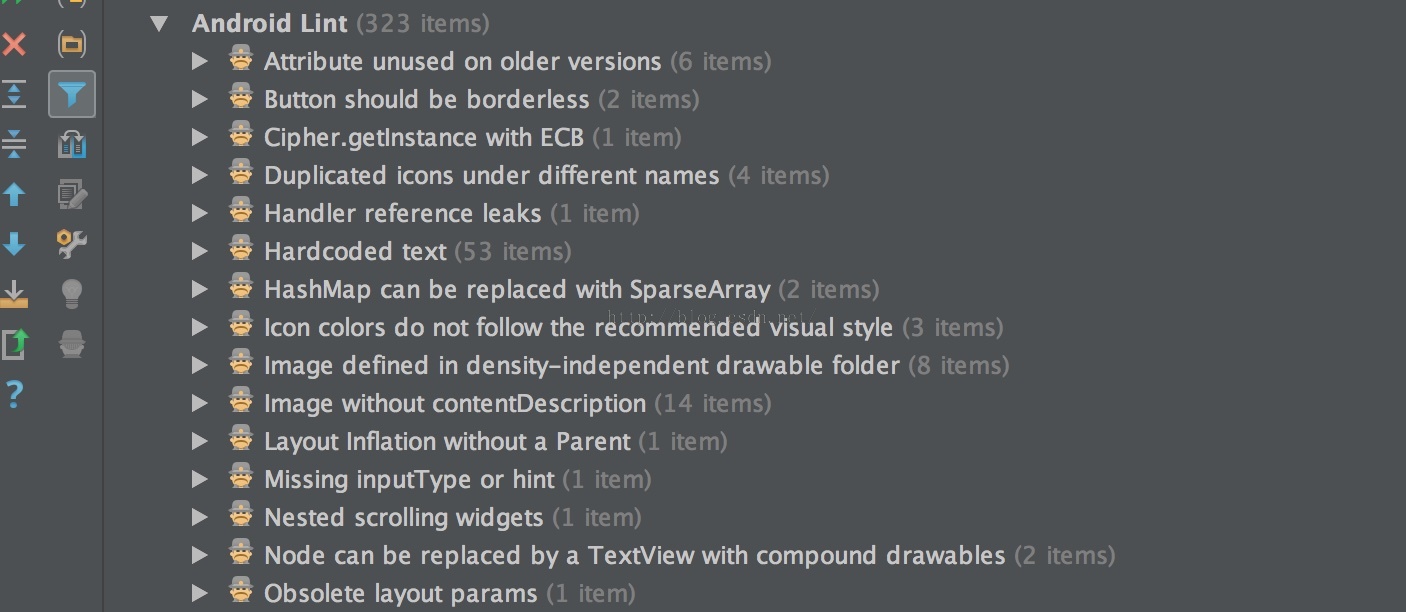Image resolution: width=1406 pixels, height=612 pixels.
Task: Collapse the Android Lint tree node
Action: coord(160,23)
